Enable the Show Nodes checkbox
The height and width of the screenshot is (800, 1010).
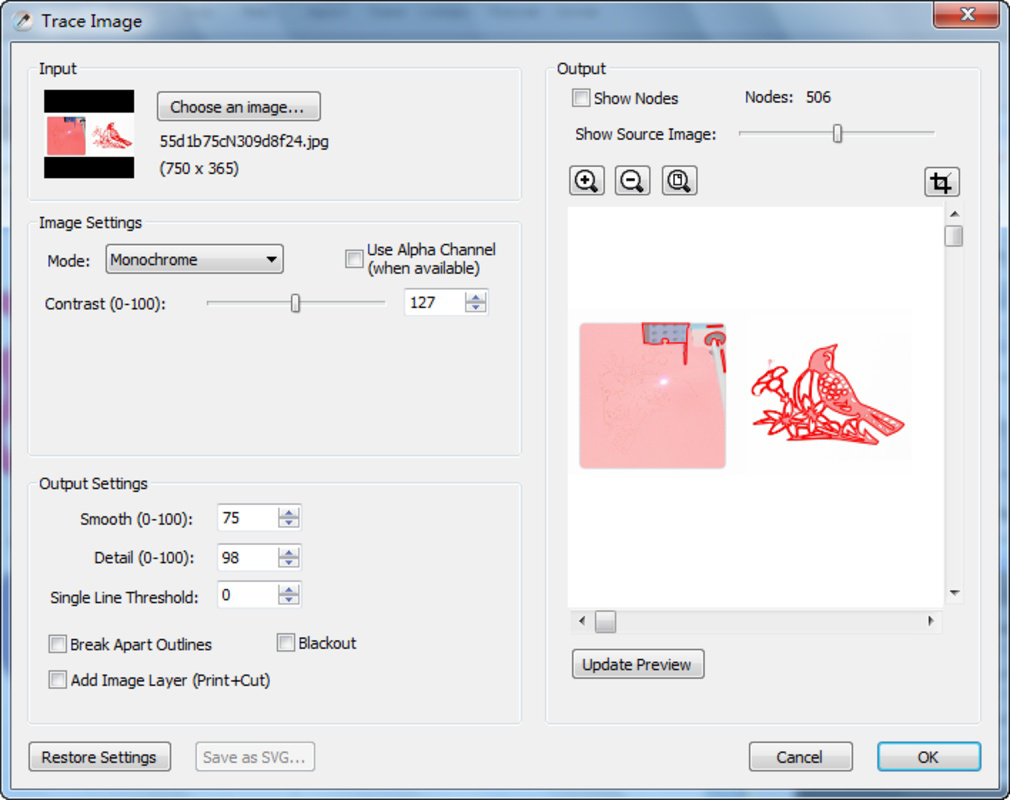tap(580, 98)
